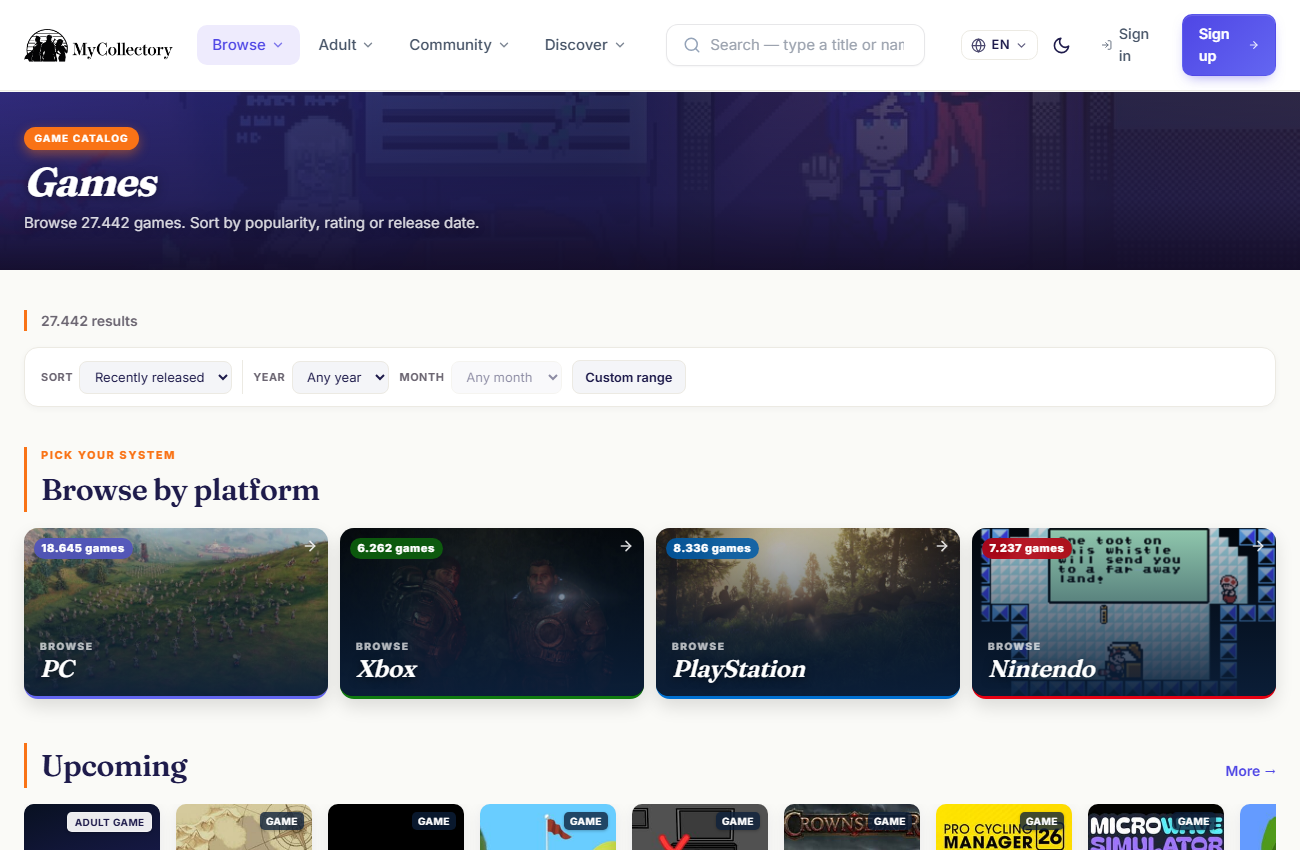Click the 27.442 results text
Screen dimensions: 1300x850
point(89,321)
